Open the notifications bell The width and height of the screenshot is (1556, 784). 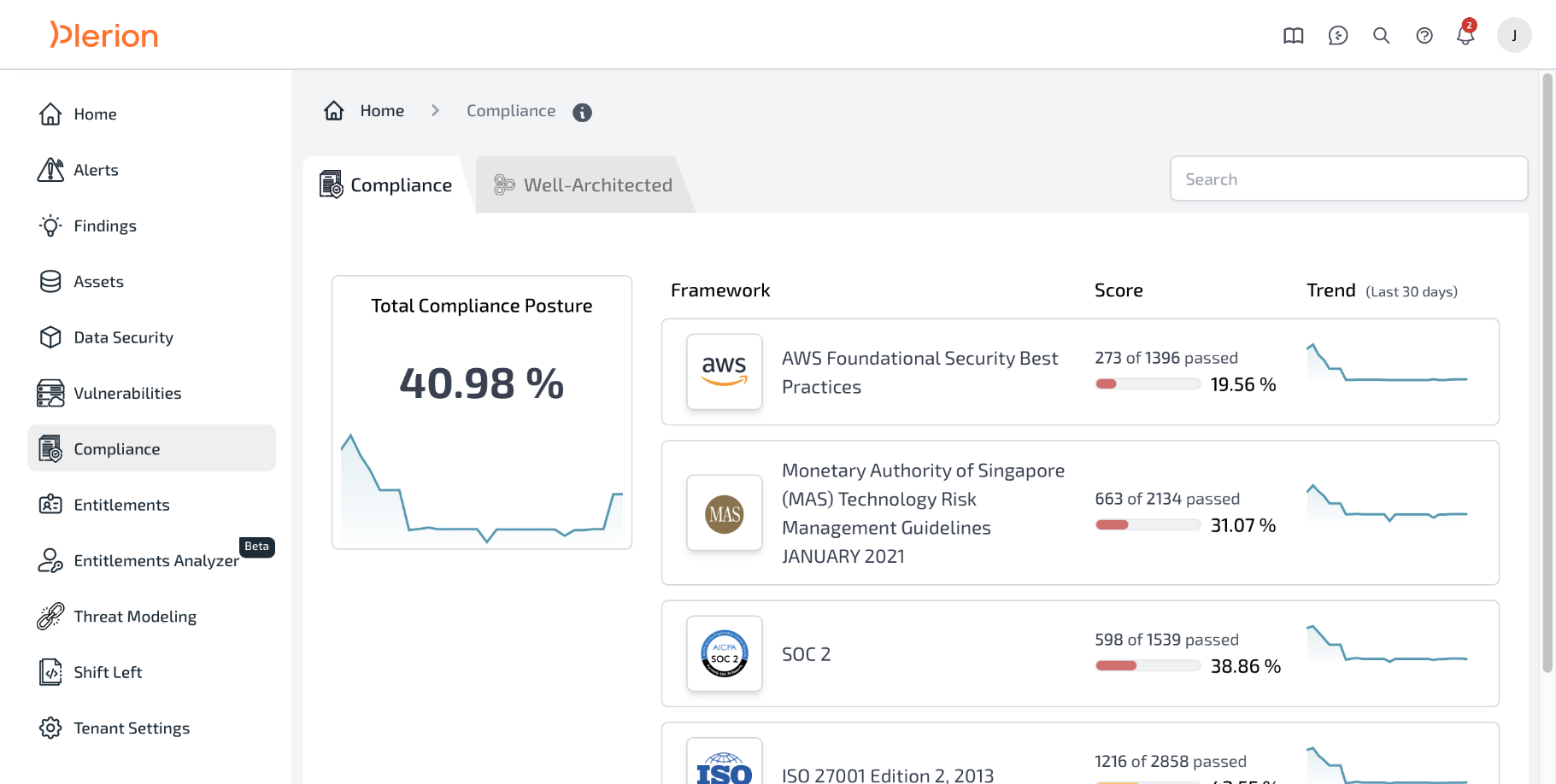tap(1465, 34)
